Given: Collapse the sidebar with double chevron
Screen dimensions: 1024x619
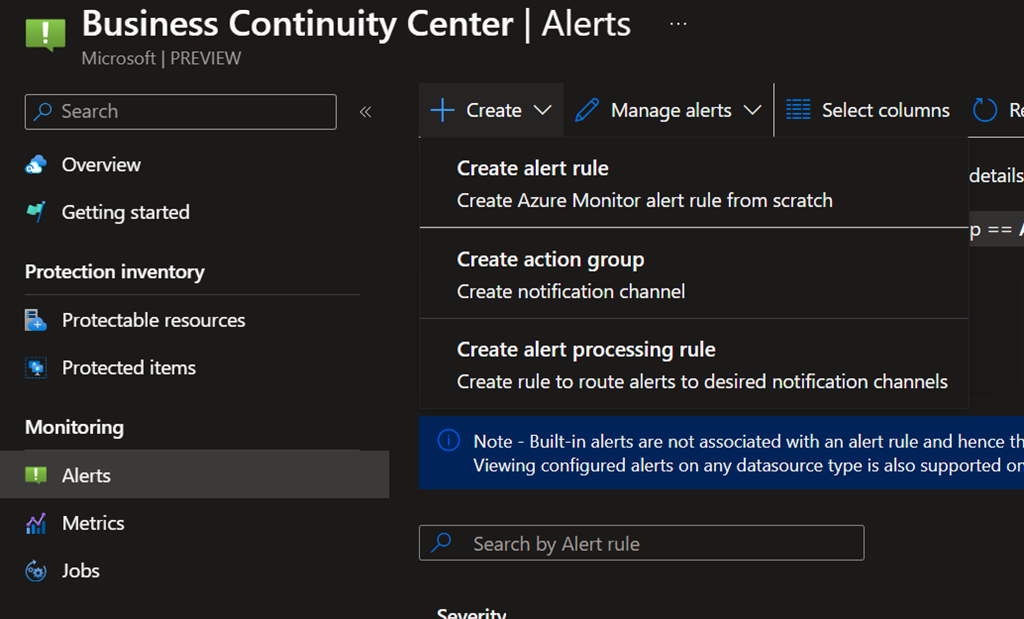Looking at the screenshot, I should point(365,112).
